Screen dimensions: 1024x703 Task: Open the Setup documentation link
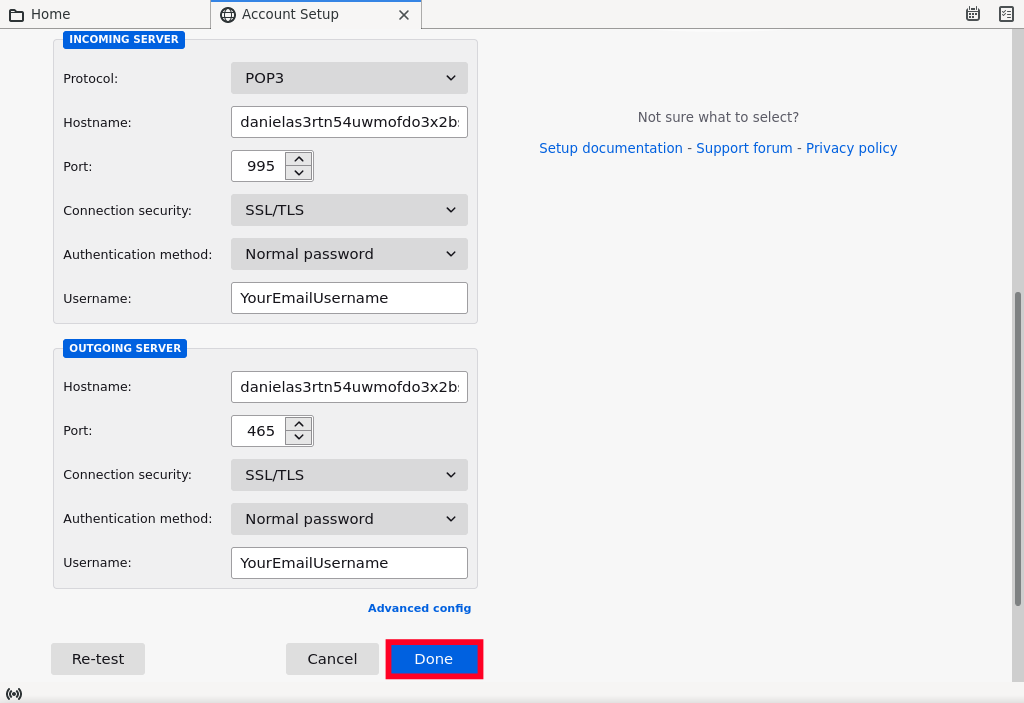(610, 148)
